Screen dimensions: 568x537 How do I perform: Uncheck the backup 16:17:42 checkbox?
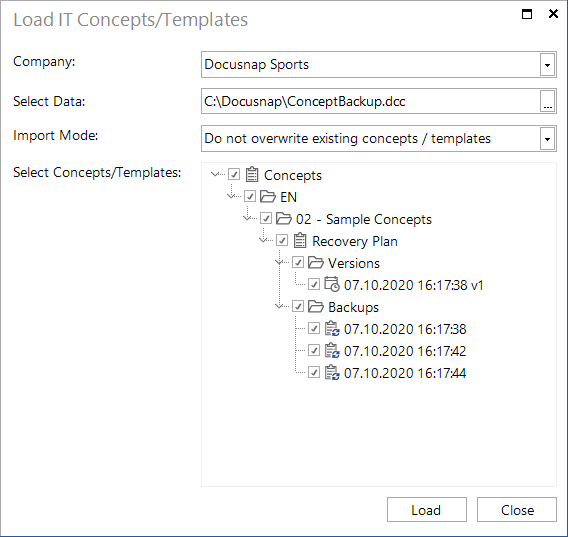click(x=314, y=350)
